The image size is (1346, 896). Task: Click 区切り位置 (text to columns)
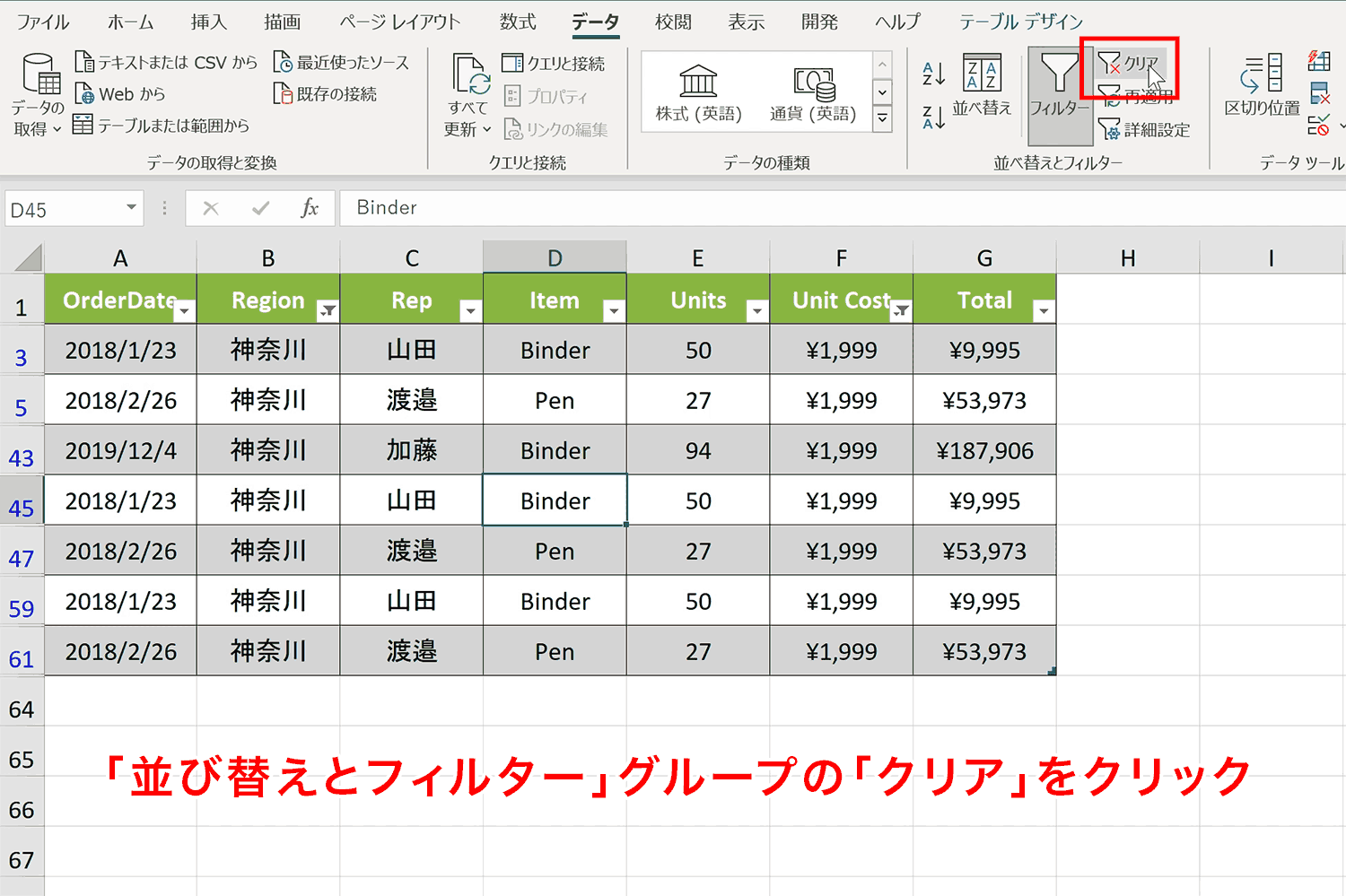1262,86
